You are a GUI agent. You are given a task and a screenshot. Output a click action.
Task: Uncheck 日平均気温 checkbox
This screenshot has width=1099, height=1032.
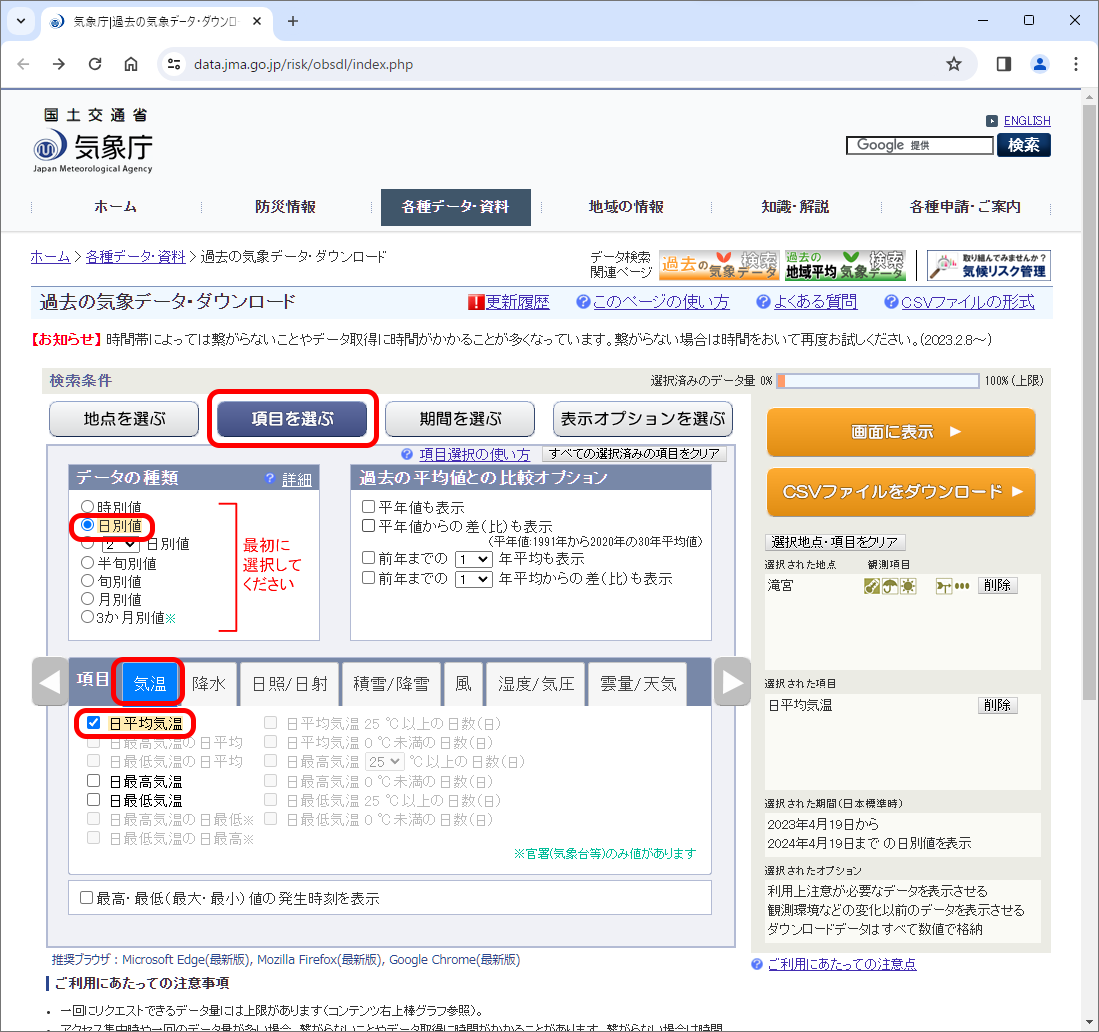coord(94,723)
